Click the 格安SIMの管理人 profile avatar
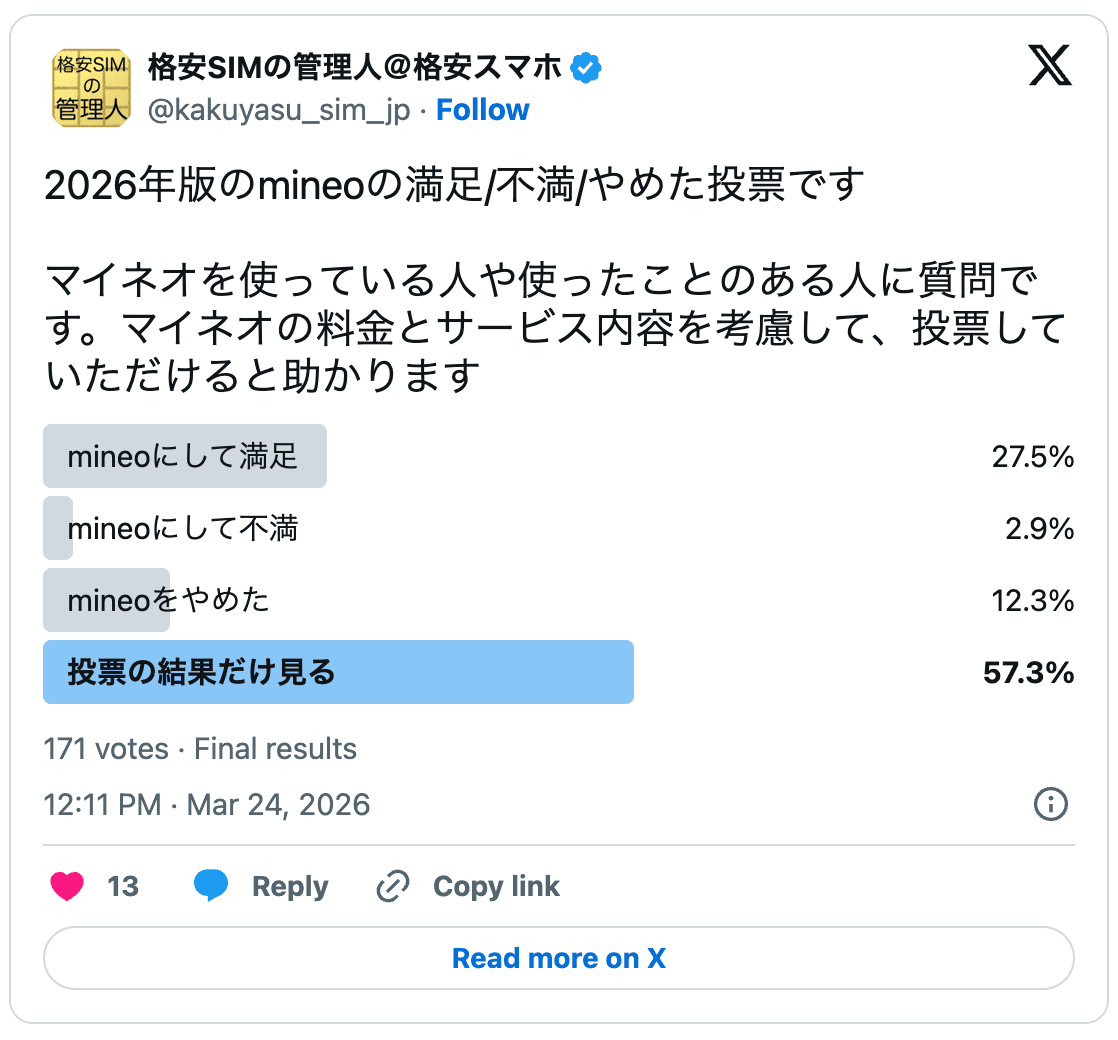This screenshot has width=1118, height=1040. click(x=90, y=88)
